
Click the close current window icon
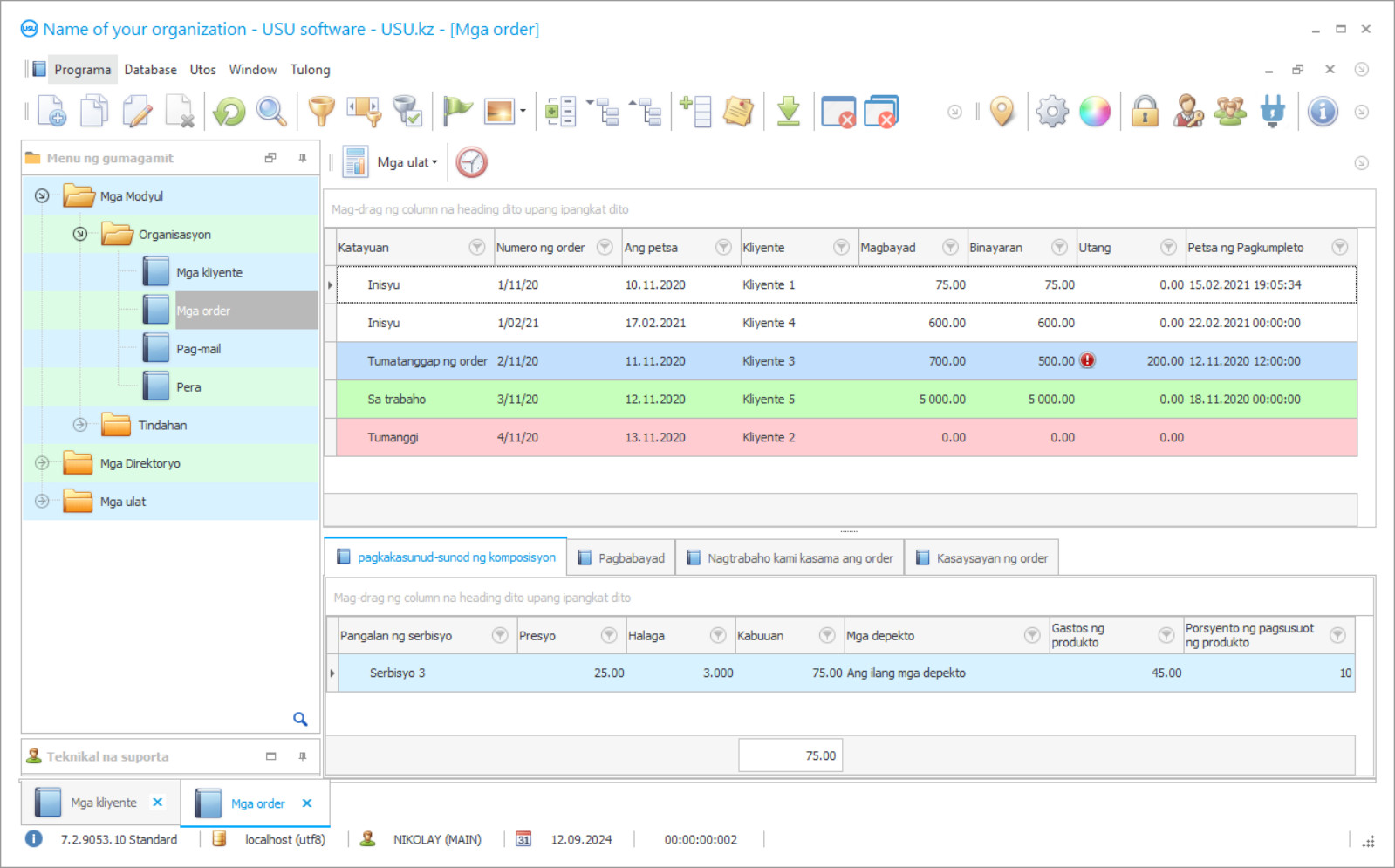click(x=838, y=112)
